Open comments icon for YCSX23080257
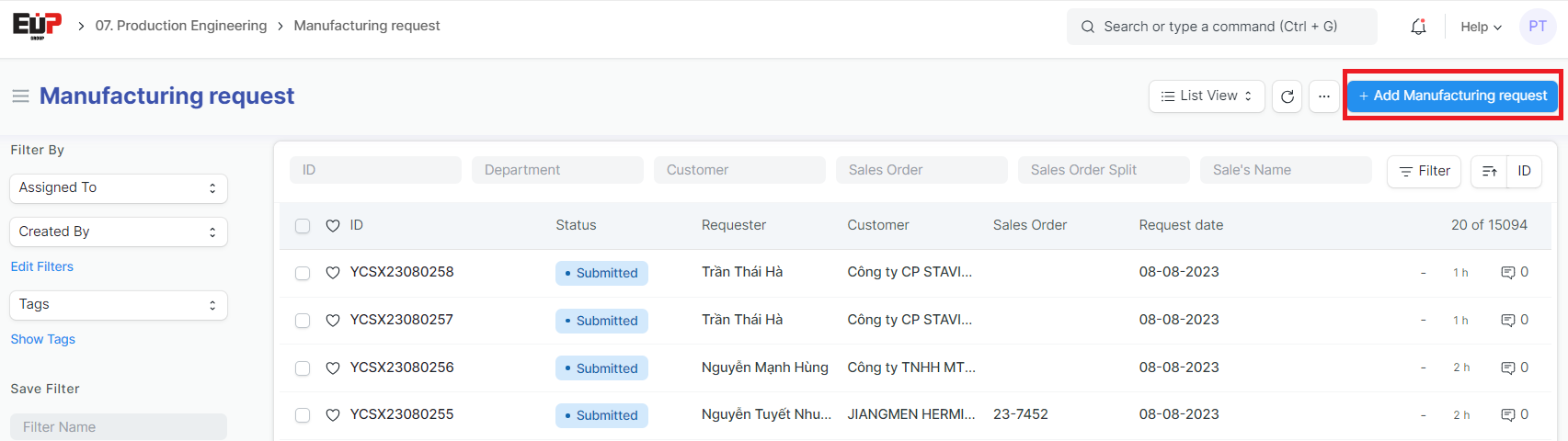The image size is (1568, 441). pos(1507,320)
